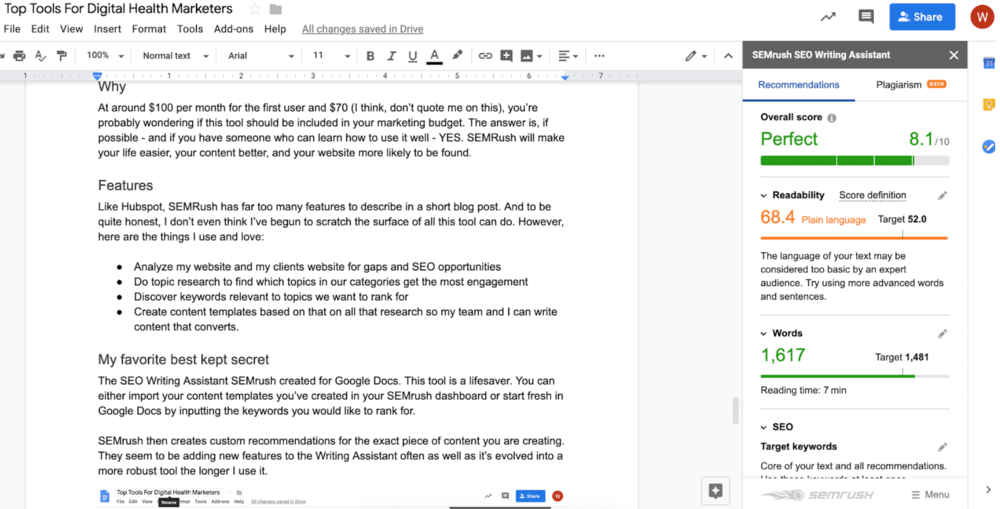Open insert image dropdown

coord(531,56)
